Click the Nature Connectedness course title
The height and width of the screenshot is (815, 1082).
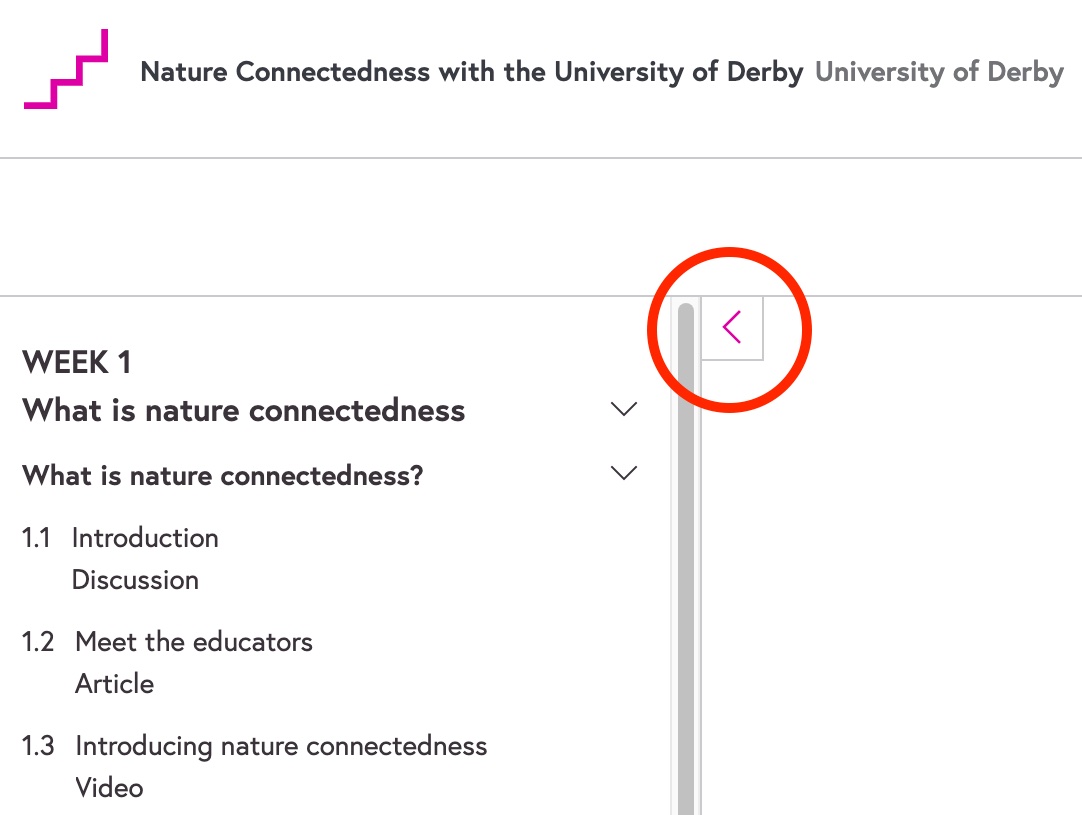point(471,73)
